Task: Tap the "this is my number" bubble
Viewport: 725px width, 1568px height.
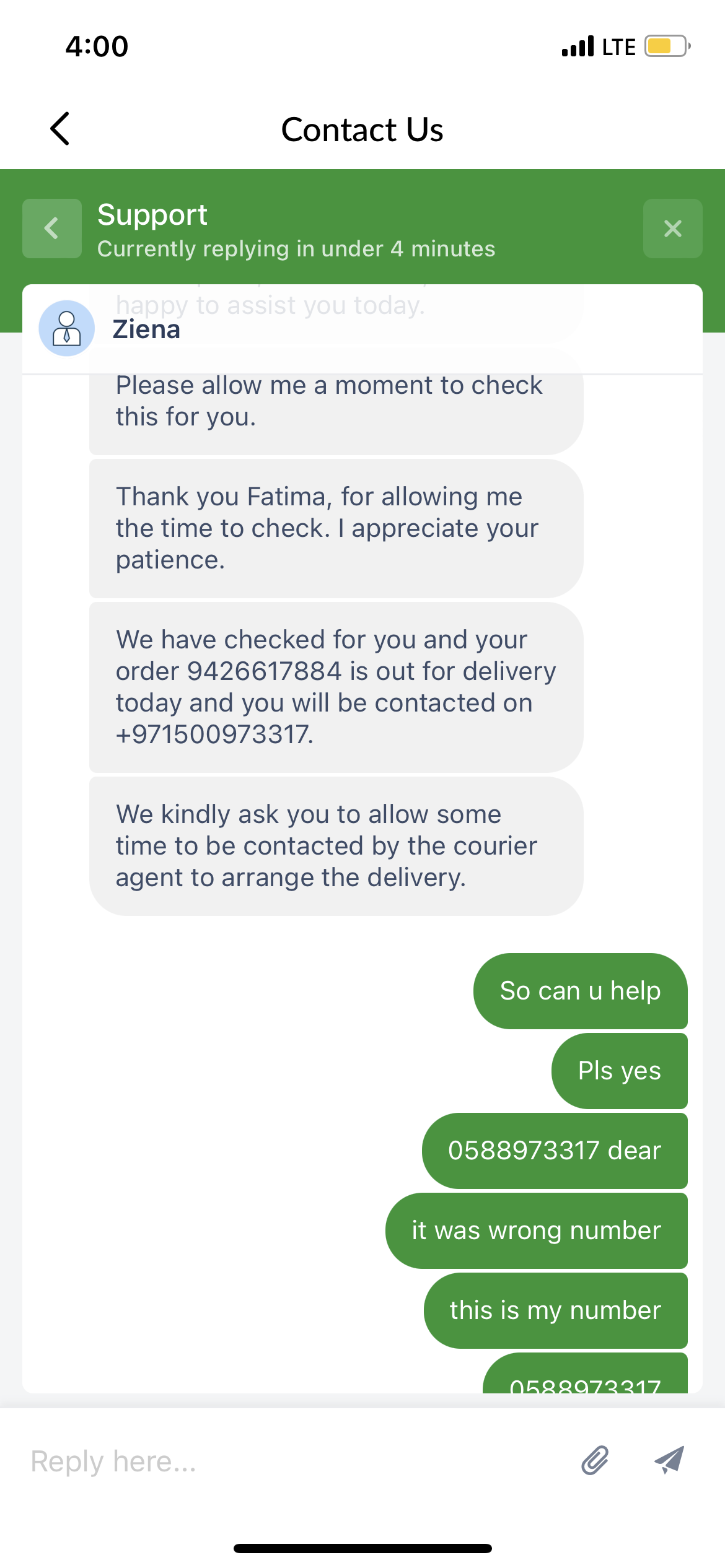Action: (x=555, y=1310)
